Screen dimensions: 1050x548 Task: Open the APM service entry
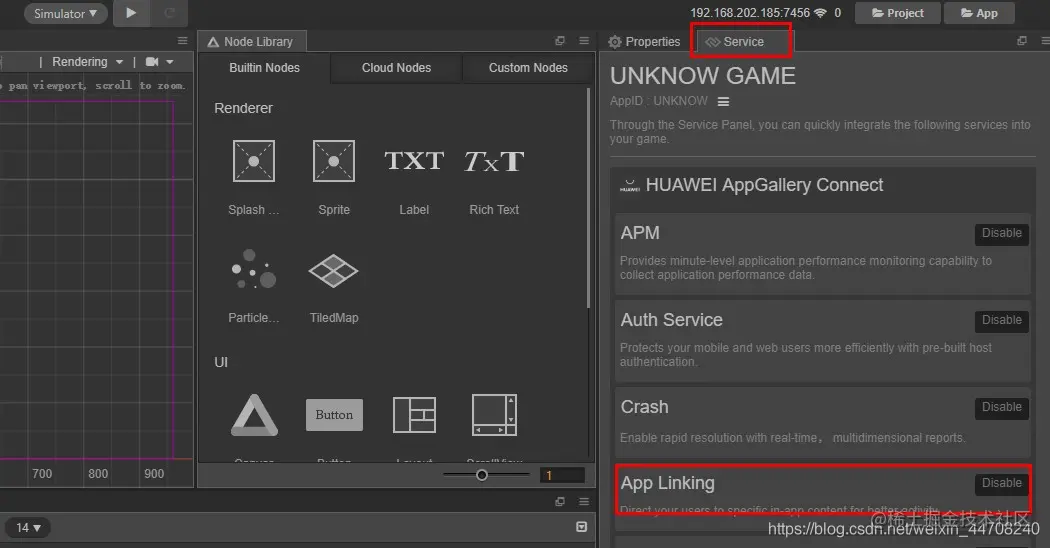coord(822,255)
